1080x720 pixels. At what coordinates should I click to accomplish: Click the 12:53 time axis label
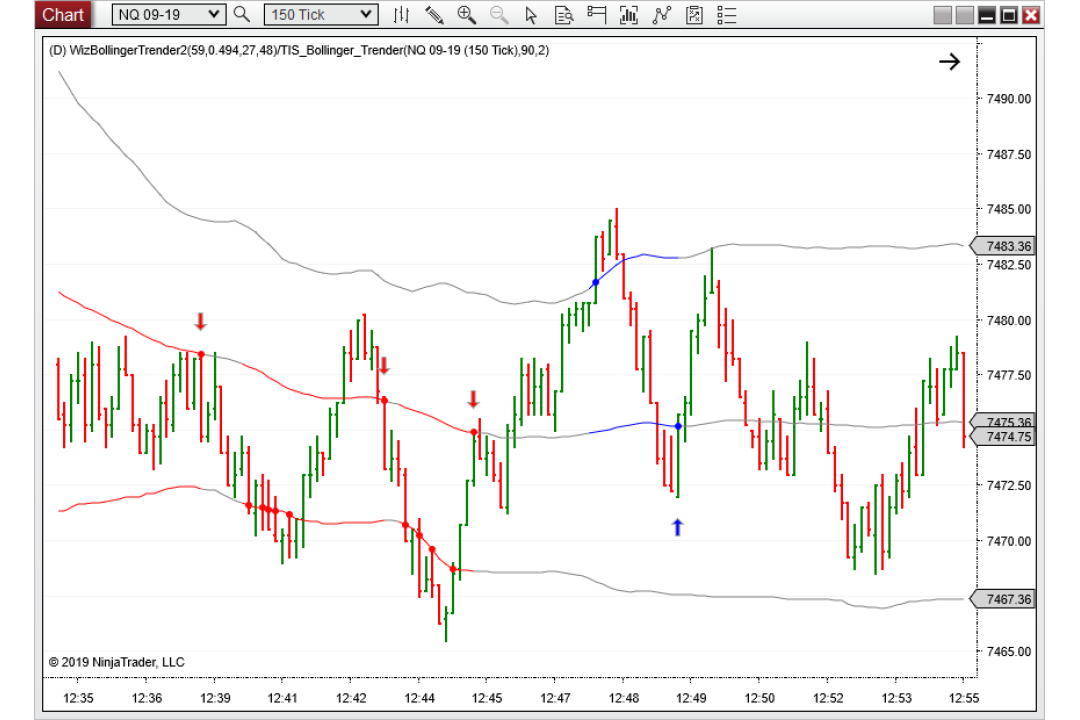tap(896, 698)
